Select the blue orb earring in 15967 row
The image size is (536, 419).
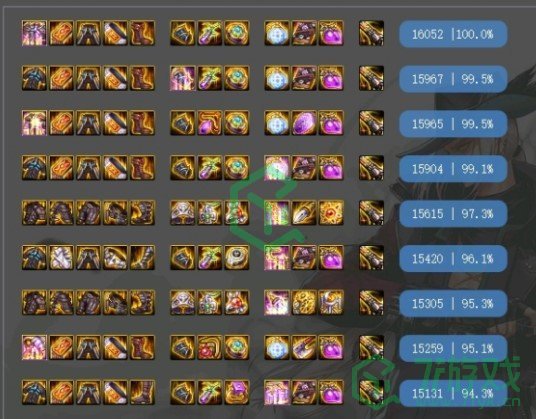(x=277, y=78)
